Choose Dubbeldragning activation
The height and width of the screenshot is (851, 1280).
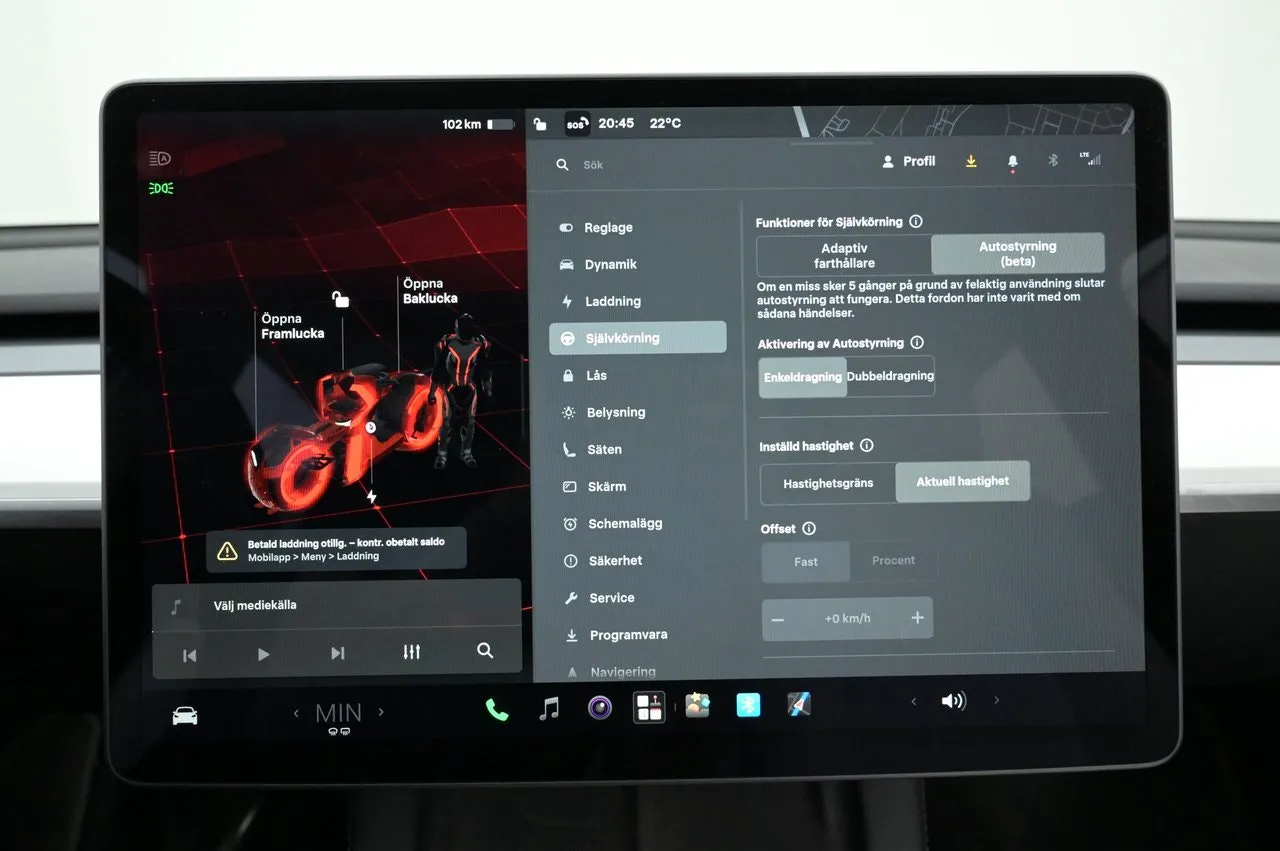(890, 377)
